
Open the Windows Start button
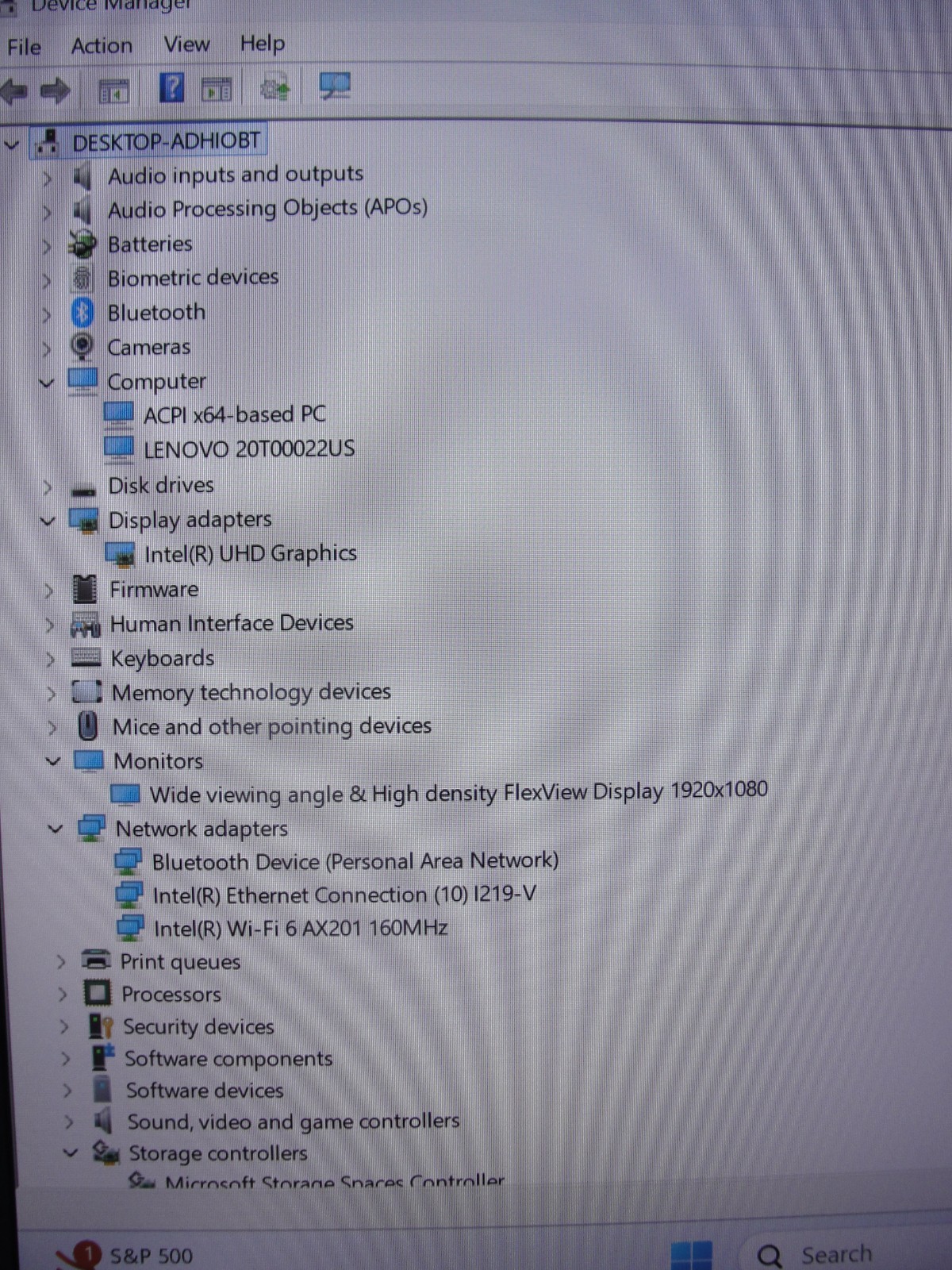point(691,1256)
